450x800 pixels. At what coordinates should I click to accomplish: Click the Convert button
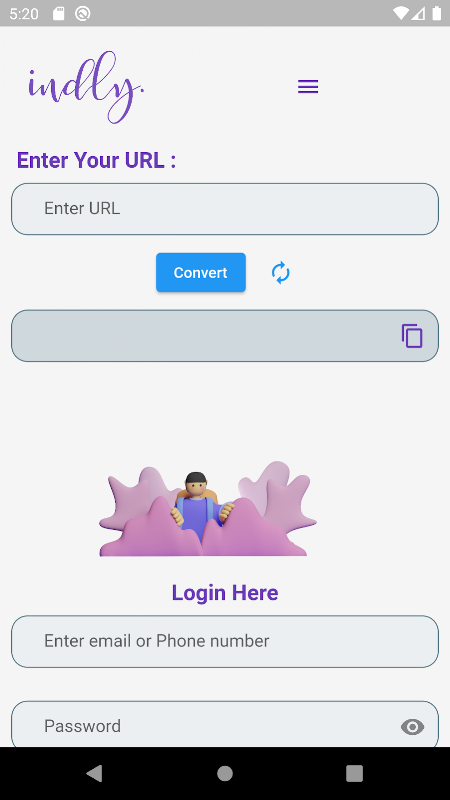[x=201, y=272]
